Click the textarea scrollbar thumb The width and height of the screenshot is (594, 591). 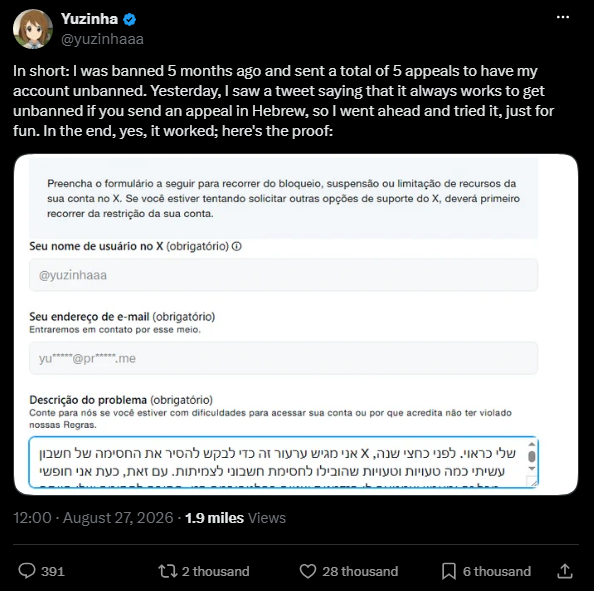click(x=531, y=457)
